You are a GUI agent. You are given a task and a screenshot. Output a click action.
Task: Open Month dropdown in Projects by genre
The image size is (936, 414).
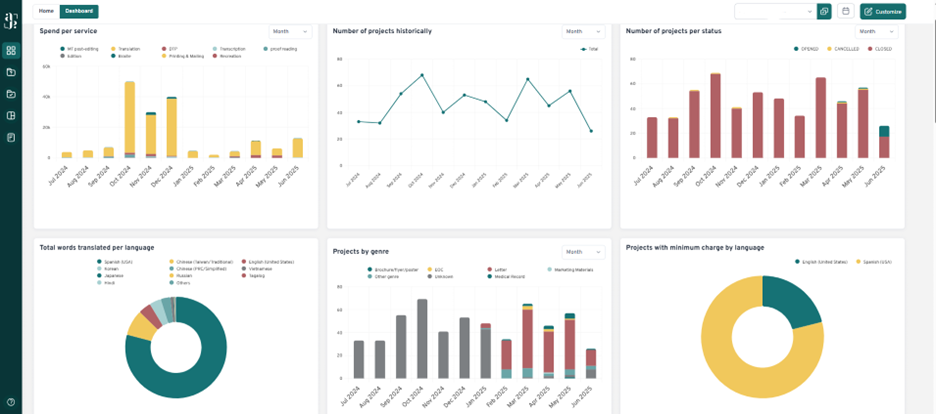583,252
